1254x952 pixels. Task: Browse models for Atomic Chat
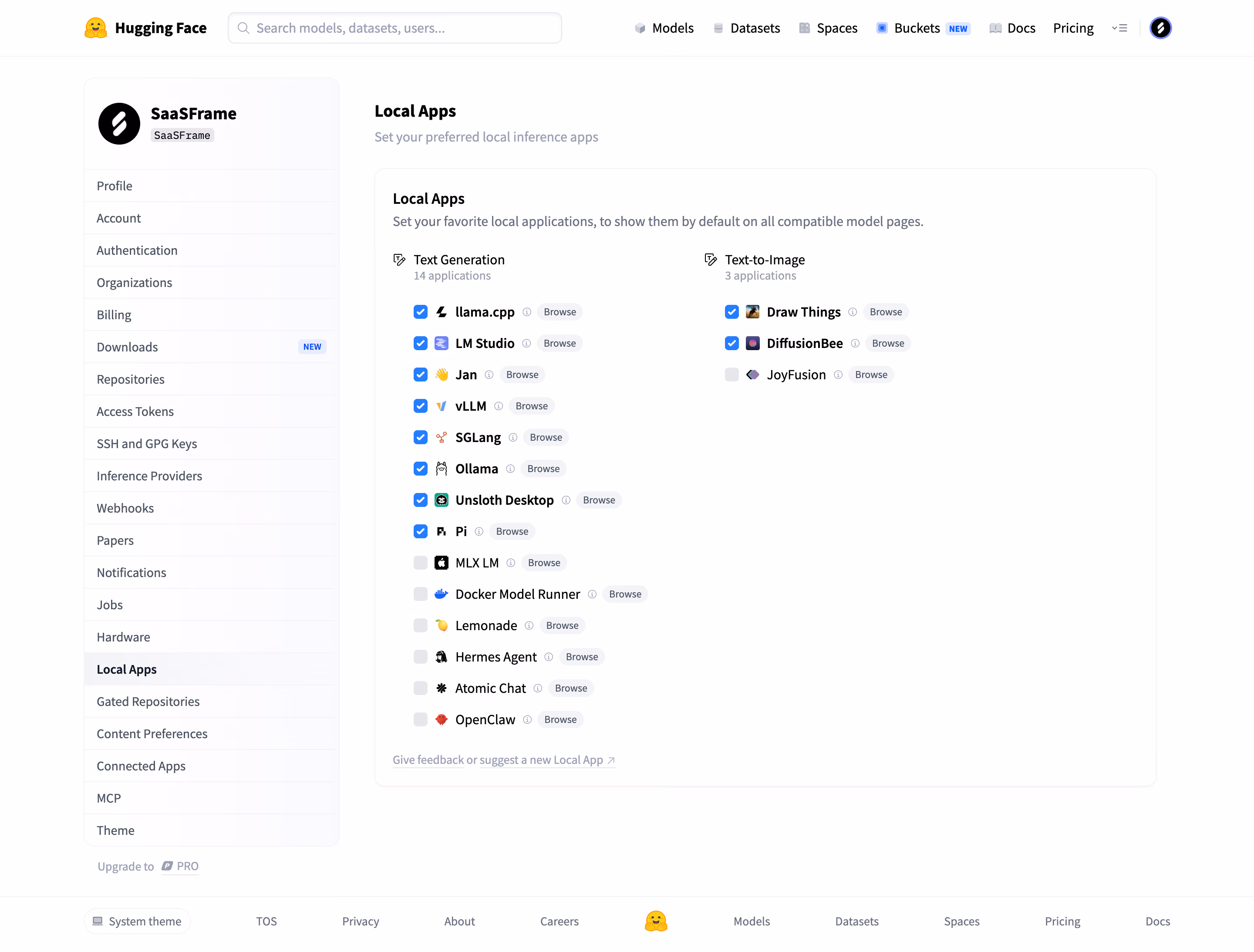pyautogui.click(x=571, y=689)
